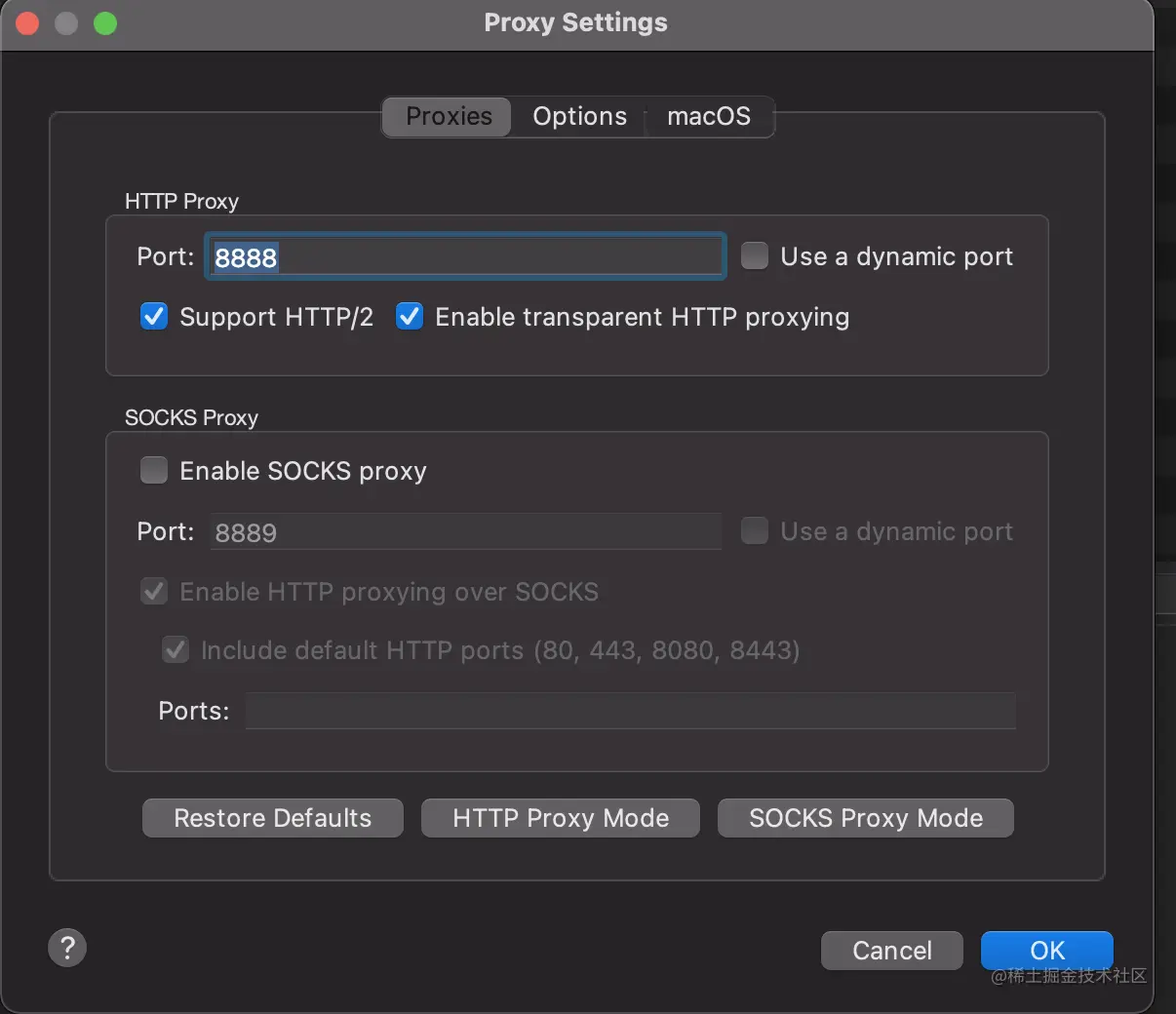Click the SOCKS Ports text field

[x=630, y=711]
